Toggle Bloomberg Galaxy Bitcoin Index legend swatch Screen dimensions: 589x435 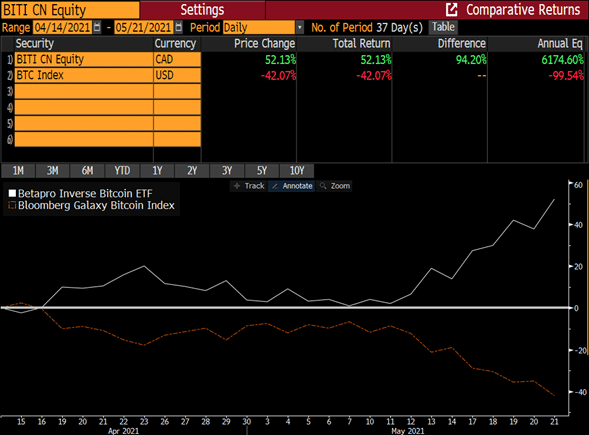[12, 205]
